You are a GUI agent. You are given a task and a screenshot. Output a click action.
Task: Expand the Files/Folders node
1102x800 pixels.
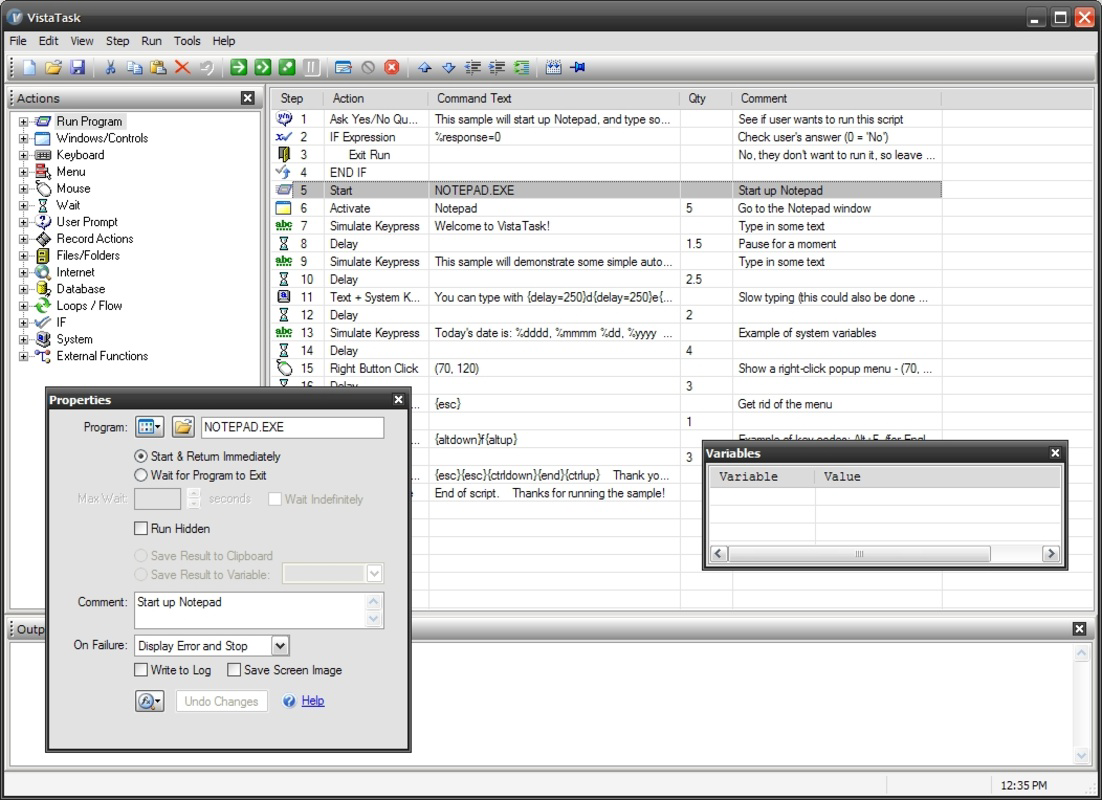(23, 256)
